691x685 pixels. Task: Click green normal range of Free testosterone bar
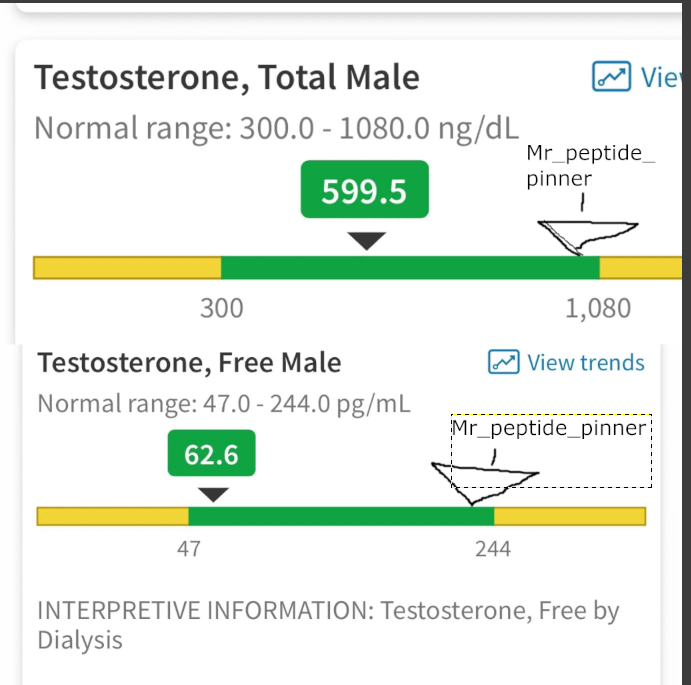click(340, 516)
